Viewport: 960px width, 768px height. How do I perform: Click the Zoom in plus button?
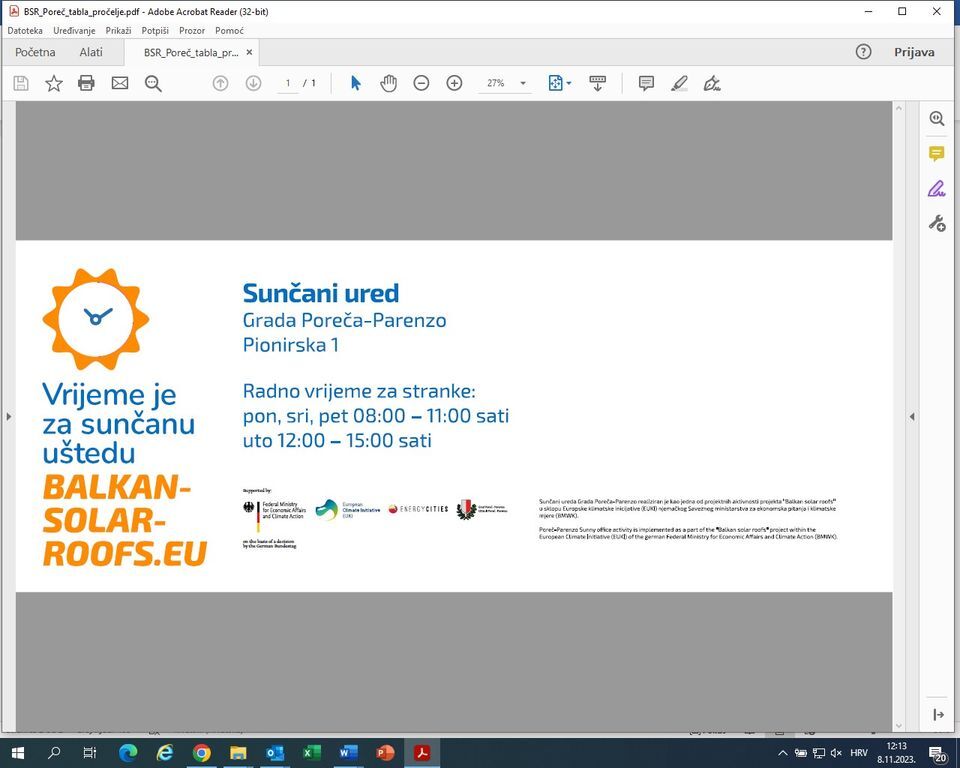pyautogui.click(x=454, y=83)
